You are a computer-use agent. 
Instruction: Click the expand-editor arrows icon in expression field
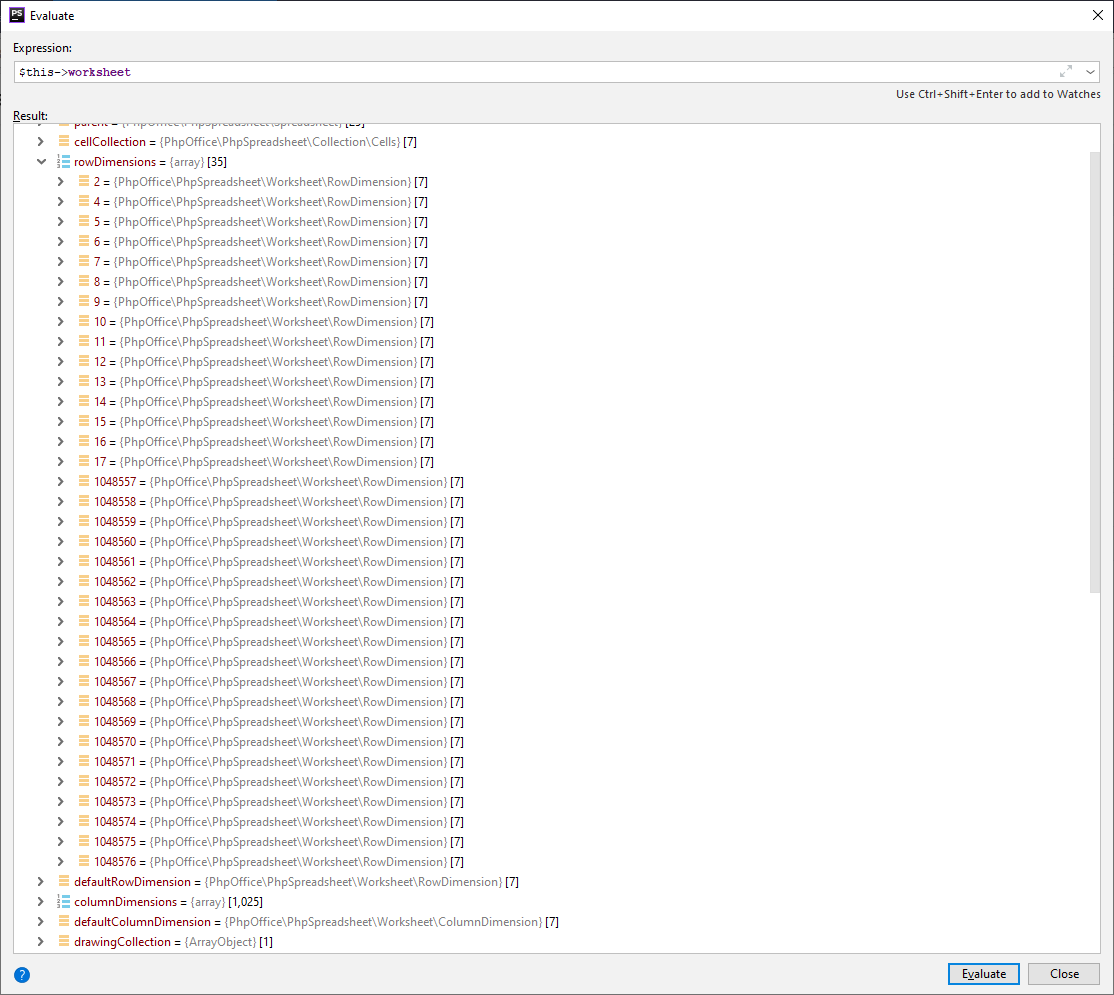click(x=1066, y=71)
